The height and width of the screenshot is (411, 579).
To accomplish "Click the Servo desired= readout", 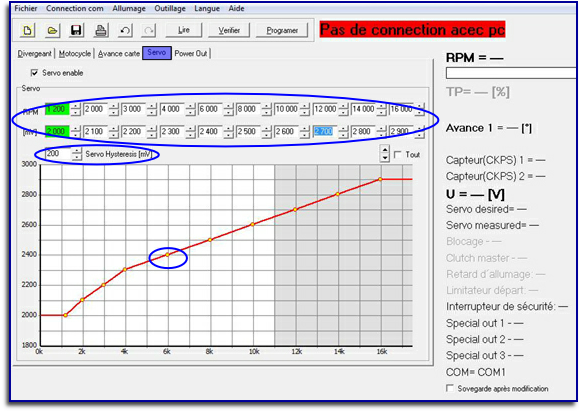I will [486, 209].
